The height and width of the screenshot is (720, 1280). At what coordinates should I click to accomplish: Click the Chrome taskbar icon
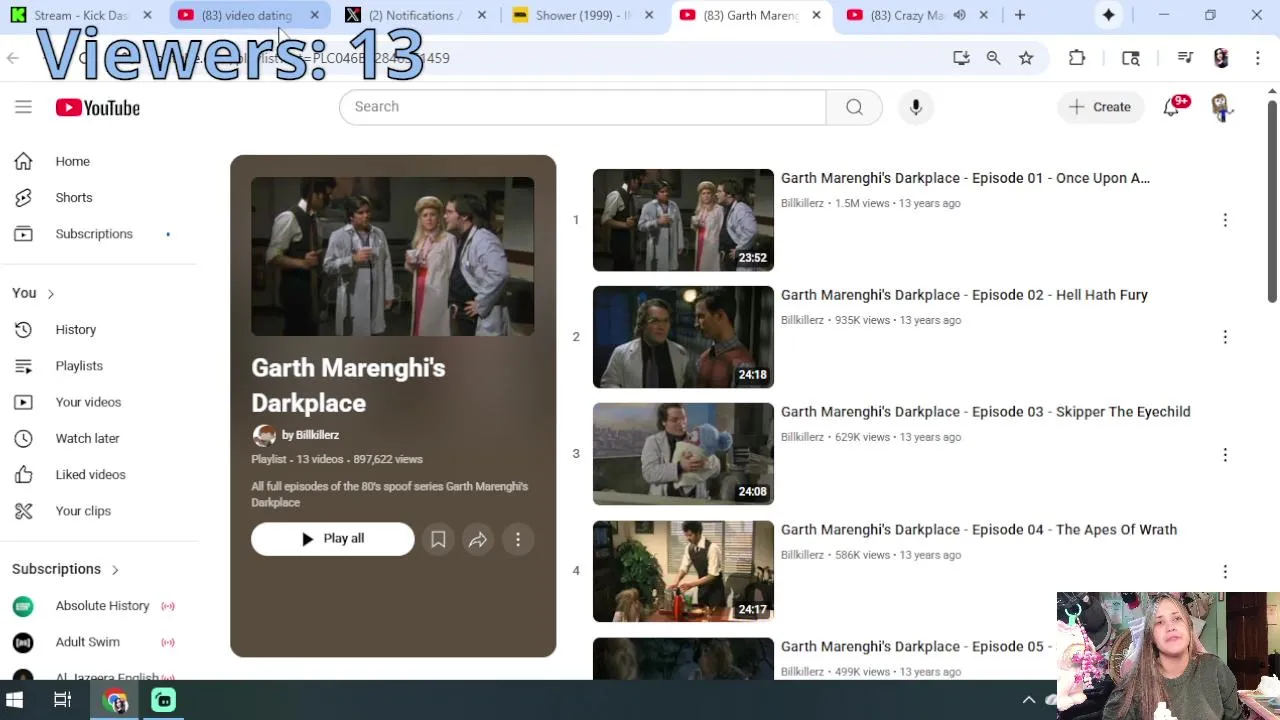[115, 700]
